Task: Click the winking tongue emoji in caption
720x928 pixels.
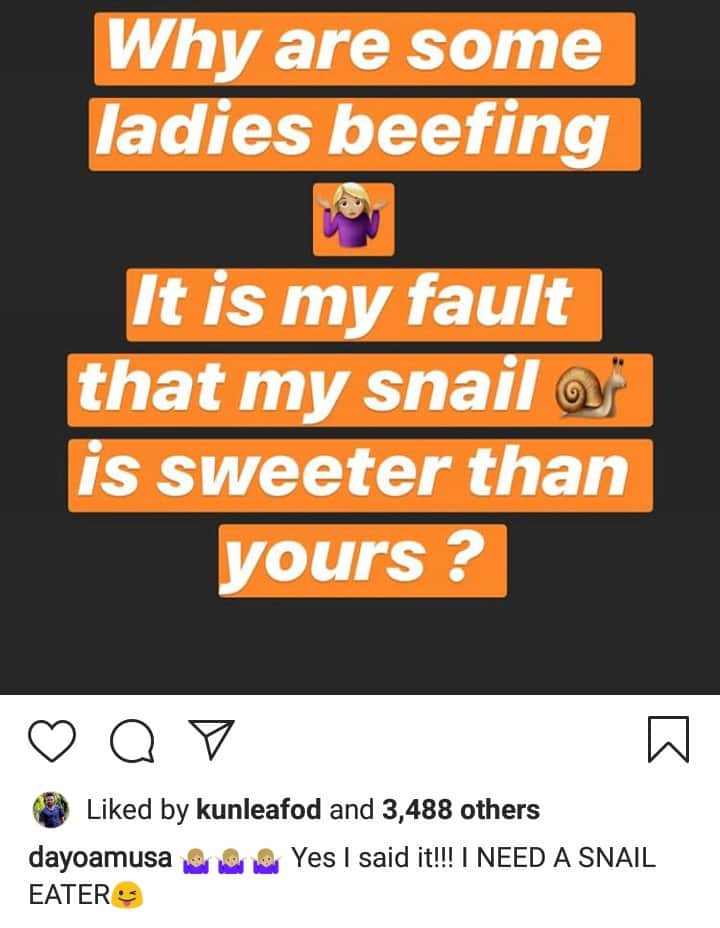Action: coord(128,896)
